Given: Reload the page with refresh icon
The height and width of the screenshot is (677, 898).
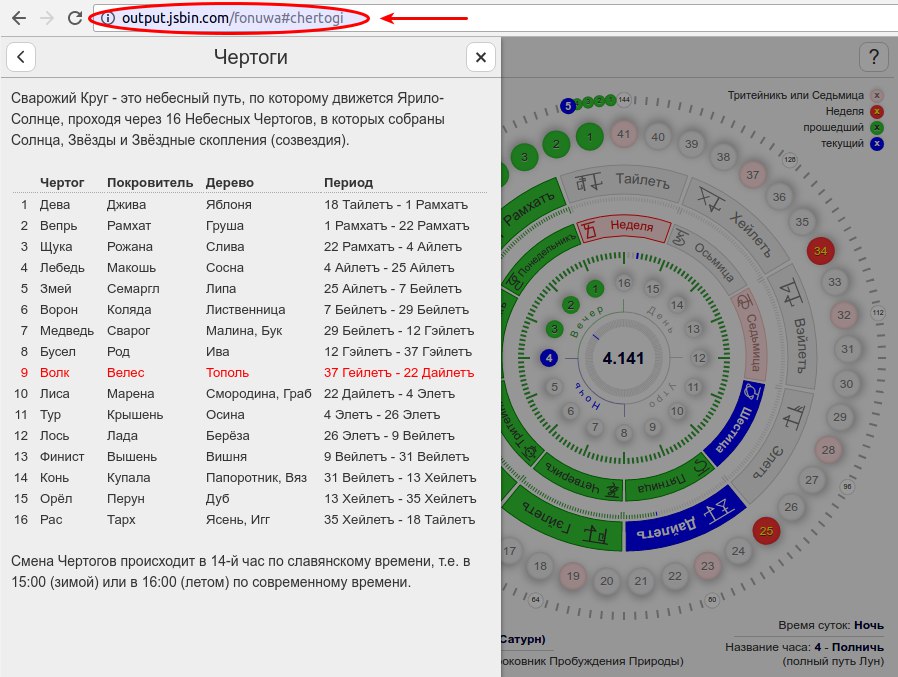Looking at the screenshot, I should 75,18.
